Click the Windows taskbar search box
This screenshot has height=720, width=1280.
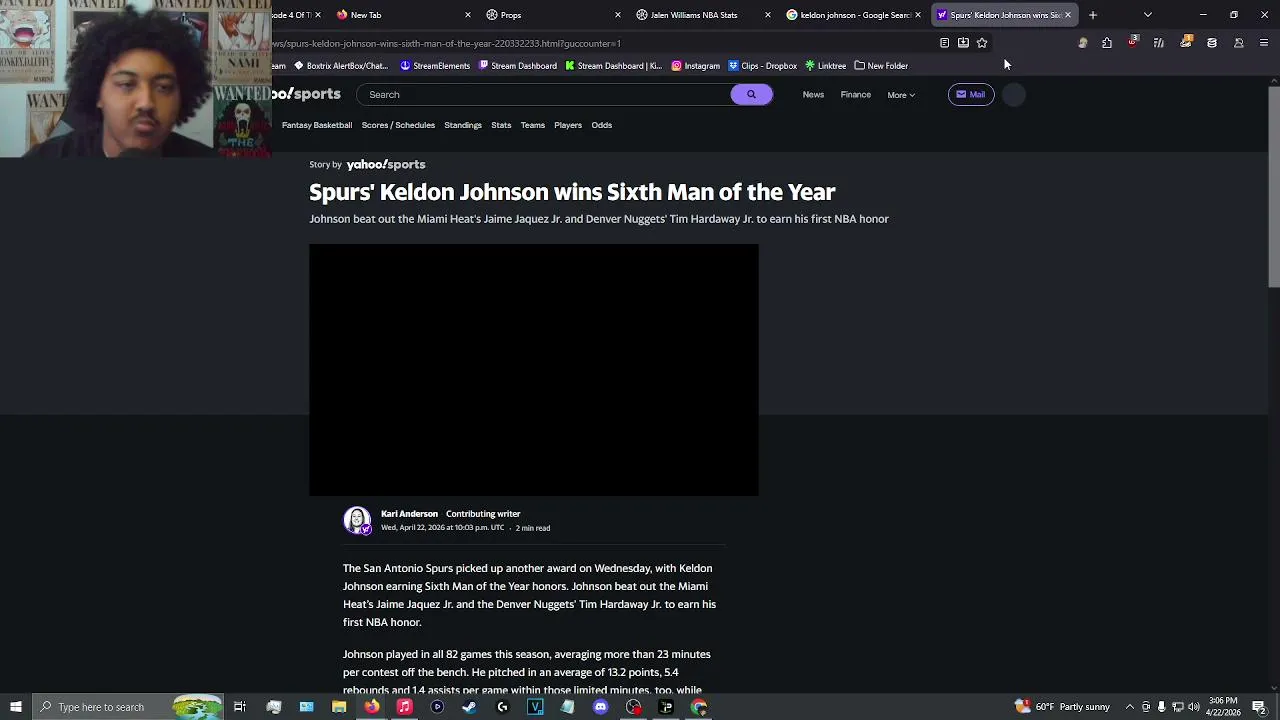coord(126,707)
